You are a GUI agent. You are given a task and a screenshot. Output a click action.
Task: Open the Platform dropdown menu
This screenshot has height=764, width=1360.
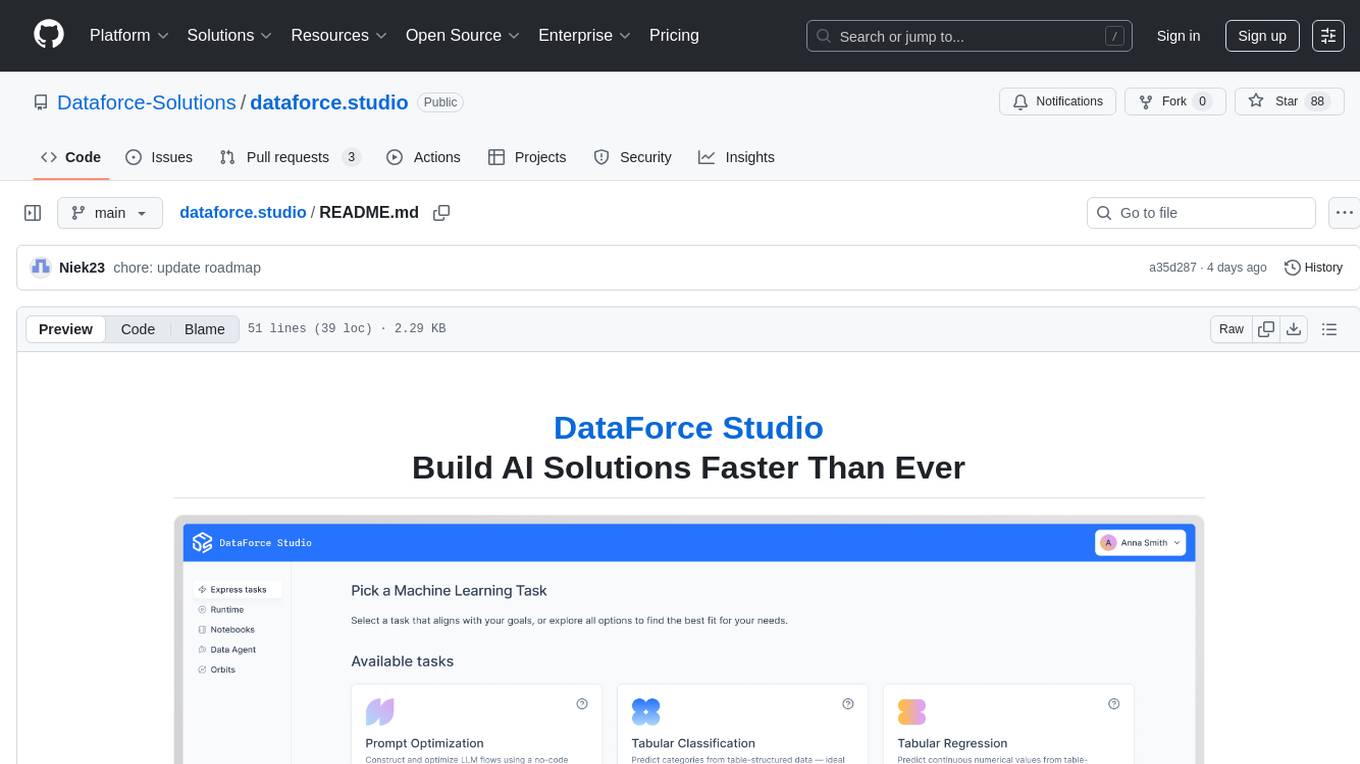[129, 35]
